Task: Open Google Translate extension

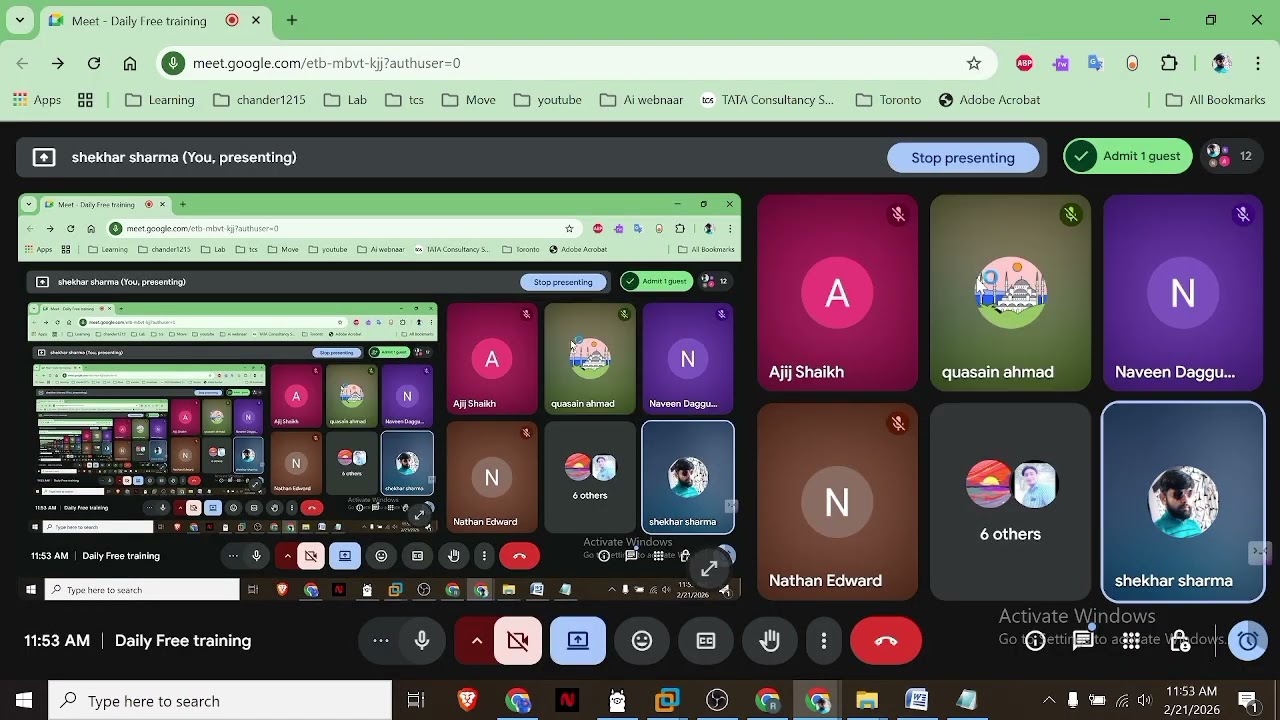Action: 1096,63
